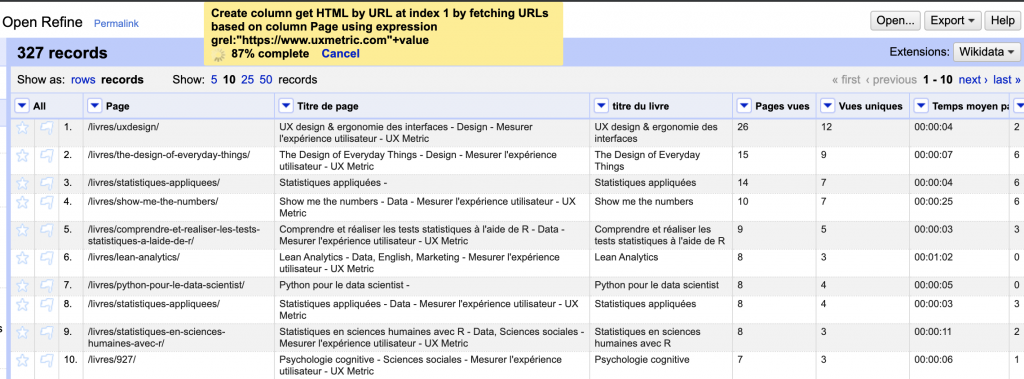This screenshot has height=379, width=1024.
Task: Click Vues uniques cell with value 12
Action: click(x=827, y=127)
